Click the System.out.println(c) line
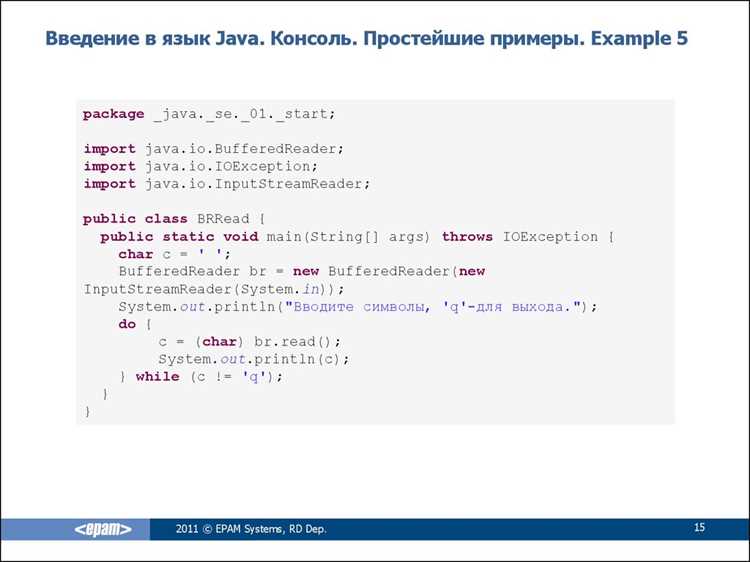 [254, 359]
